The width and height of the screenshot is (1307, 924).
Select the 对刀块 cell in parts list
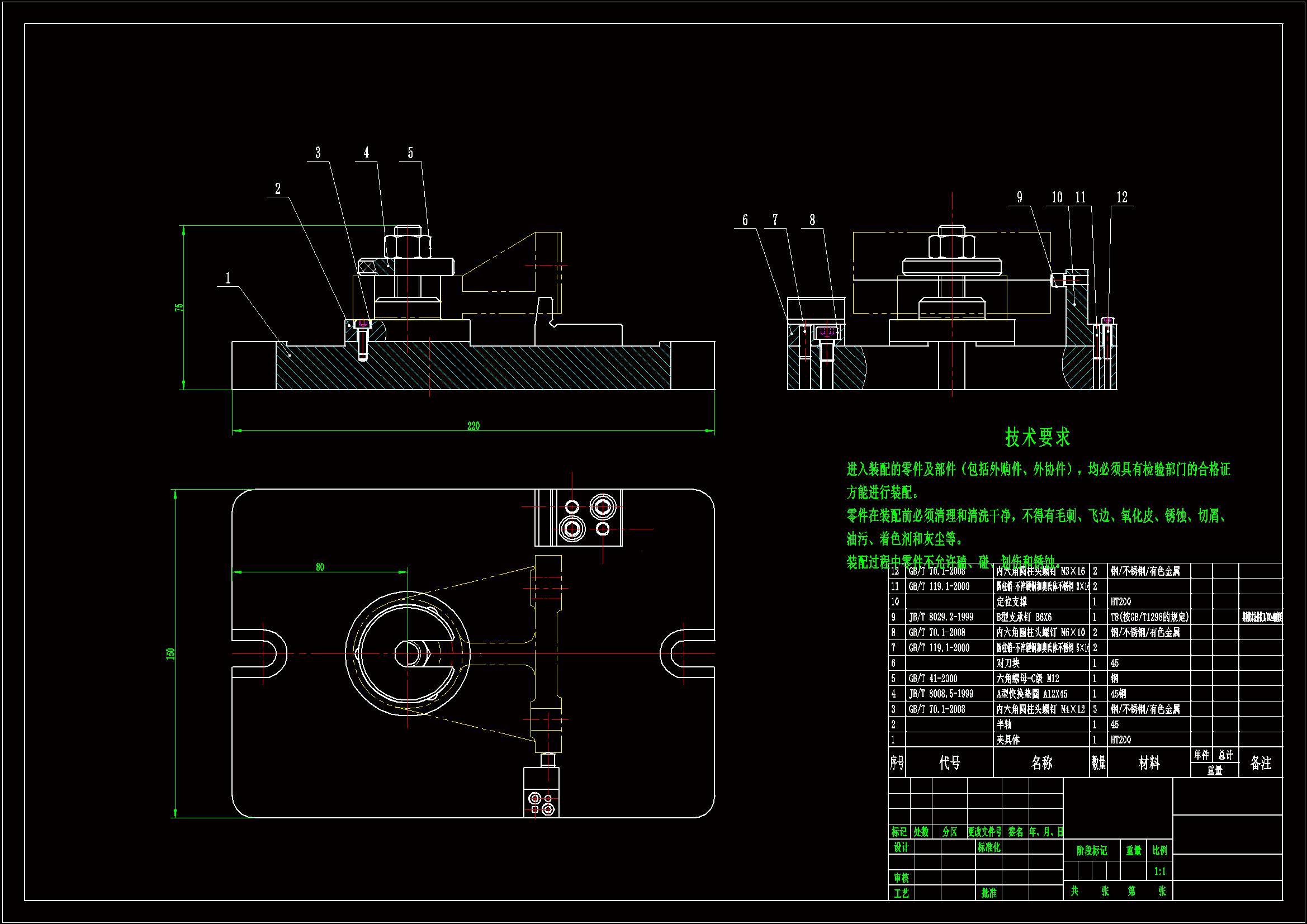pos(1007,663)
